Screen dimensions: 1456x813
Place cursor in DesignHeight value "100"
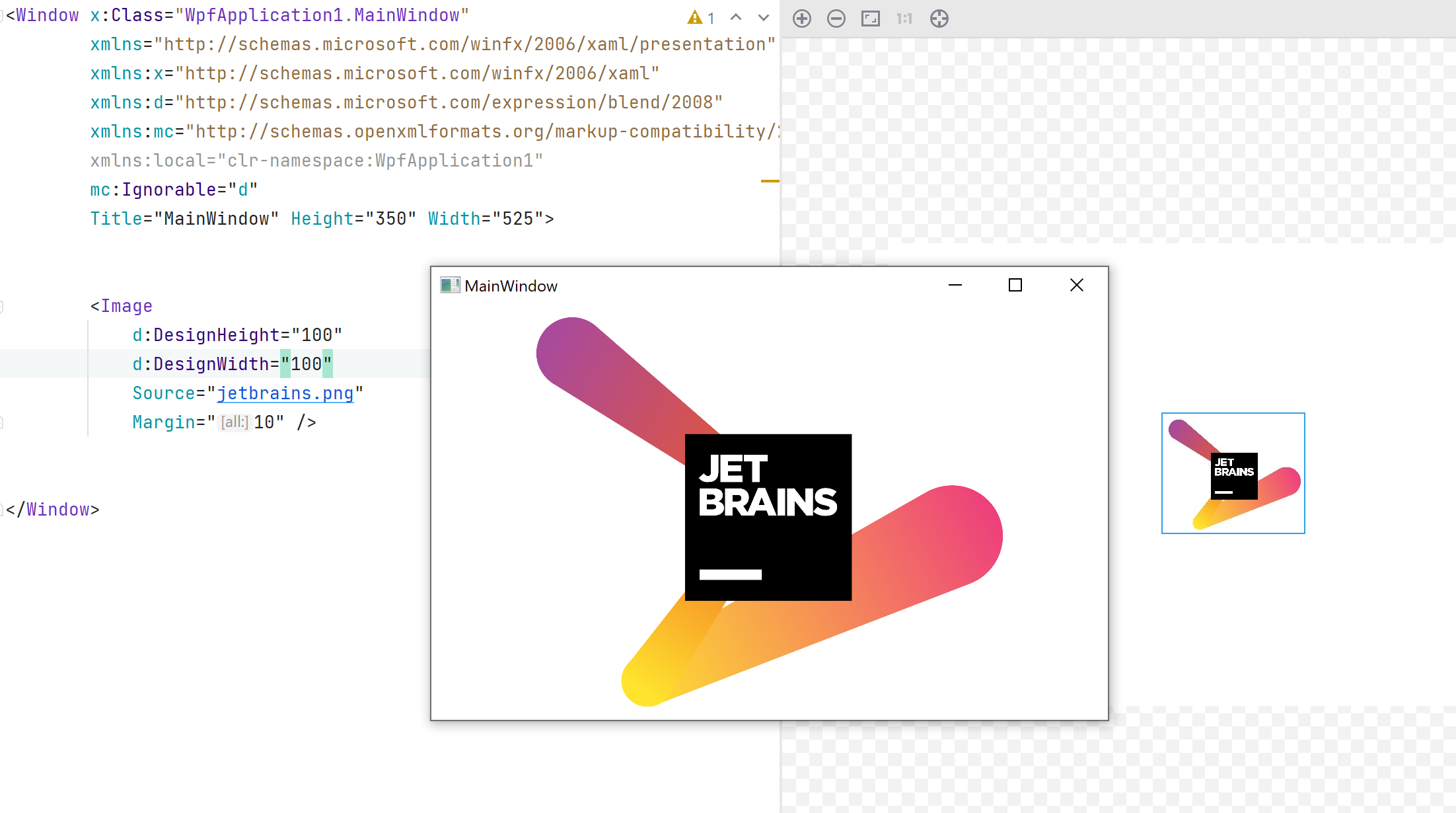coord(317,335)
